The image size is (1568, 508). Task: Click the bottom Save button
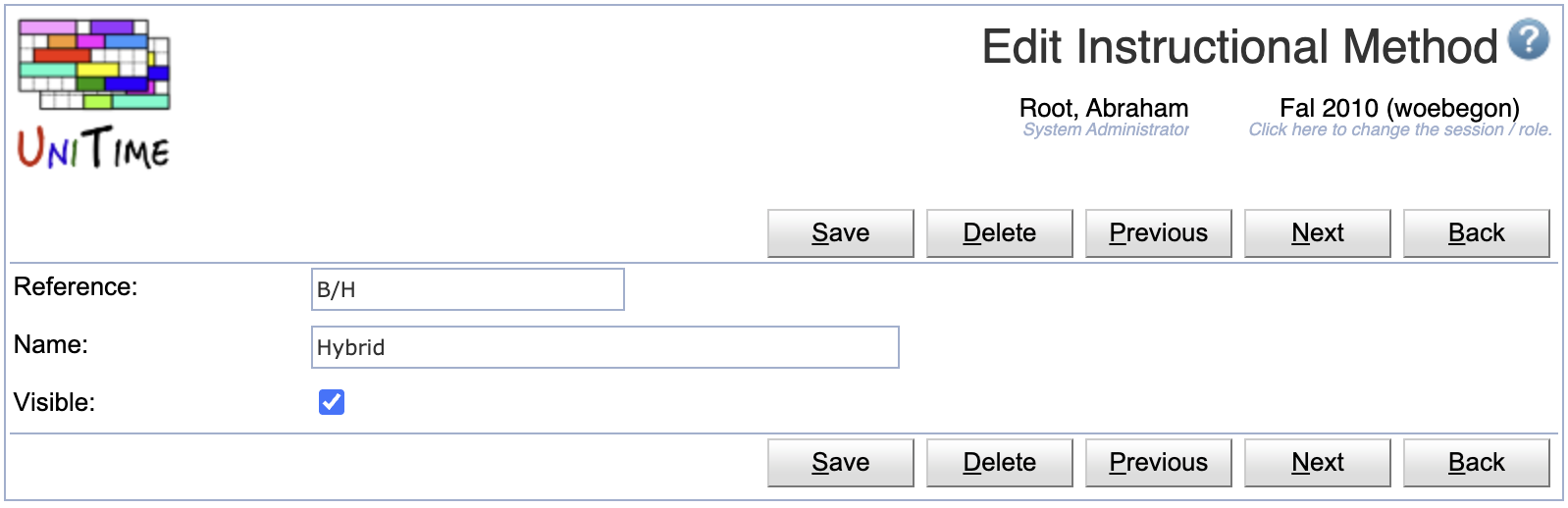841,463
